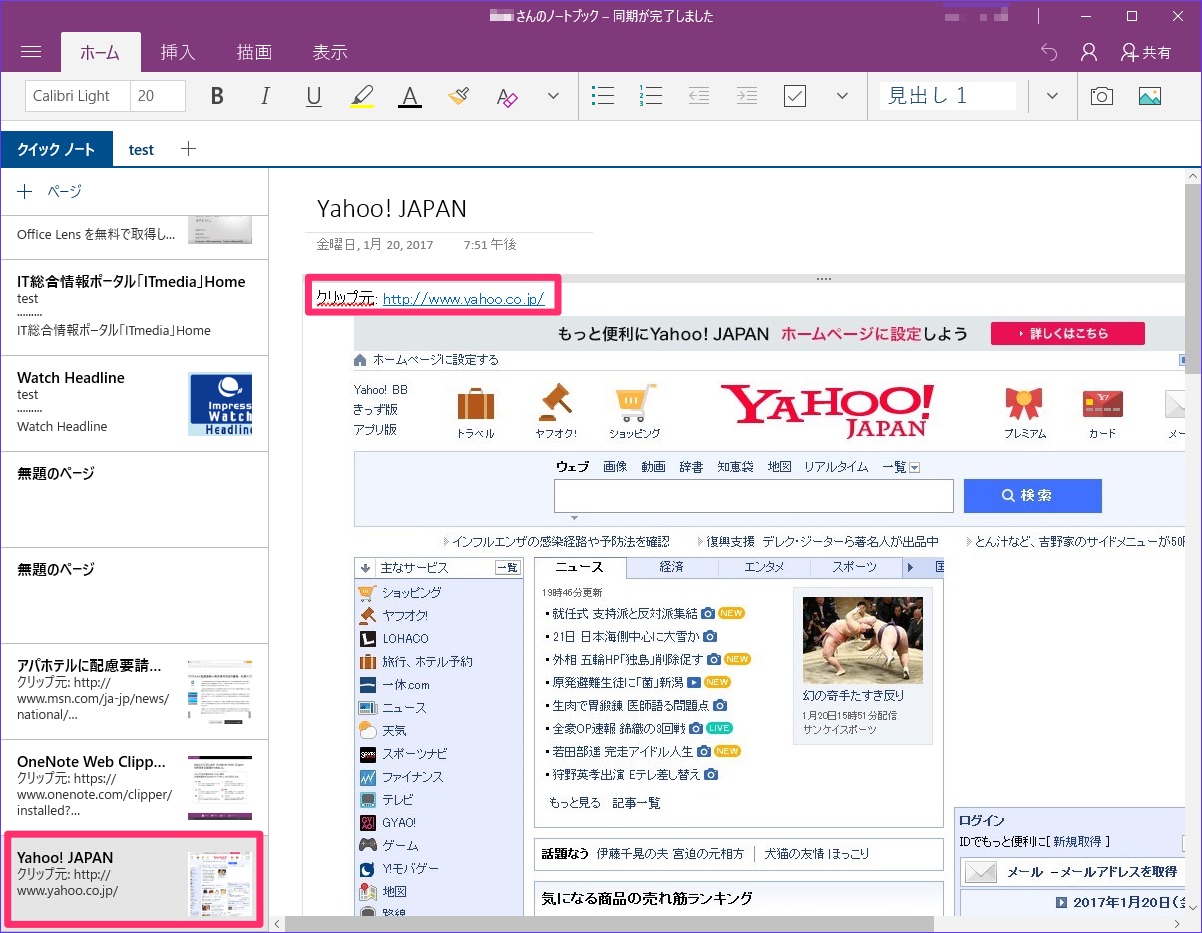1202x933 pixels.
Task: Click the undo arrow
Action: click(1049, 52)
